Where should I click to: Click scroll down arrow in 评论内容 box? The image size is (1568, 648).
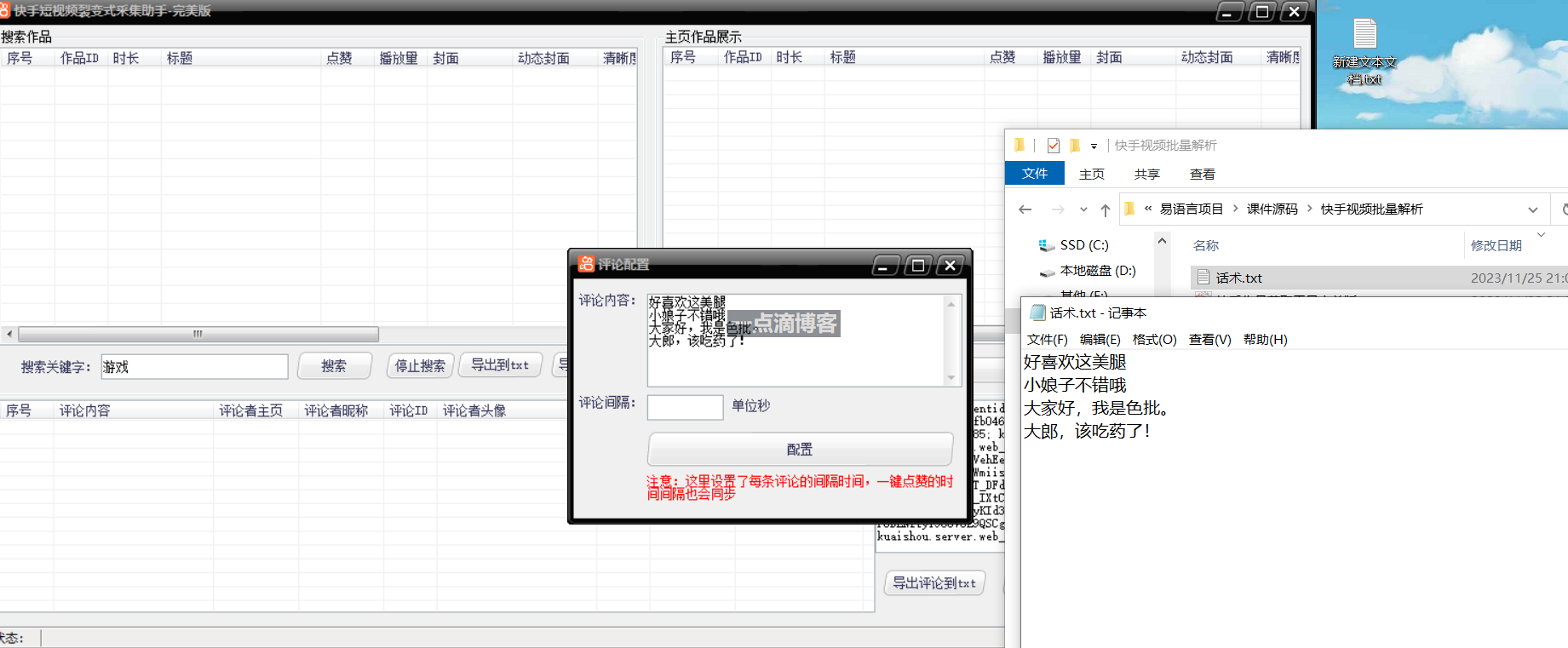click(951, 378)
